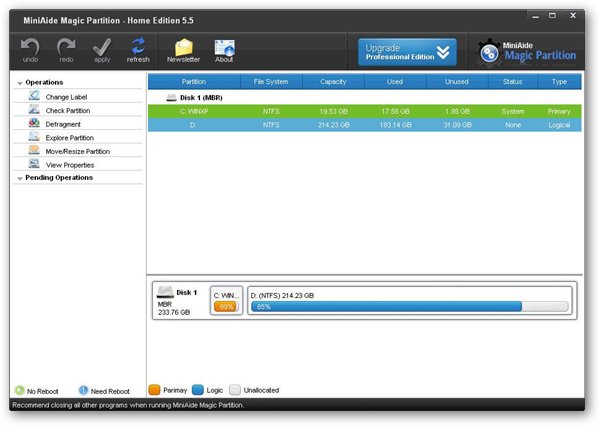The image size is (600, 426).
Task: Click the orange 89% usage bar
Action: click(x=226, y=307)
